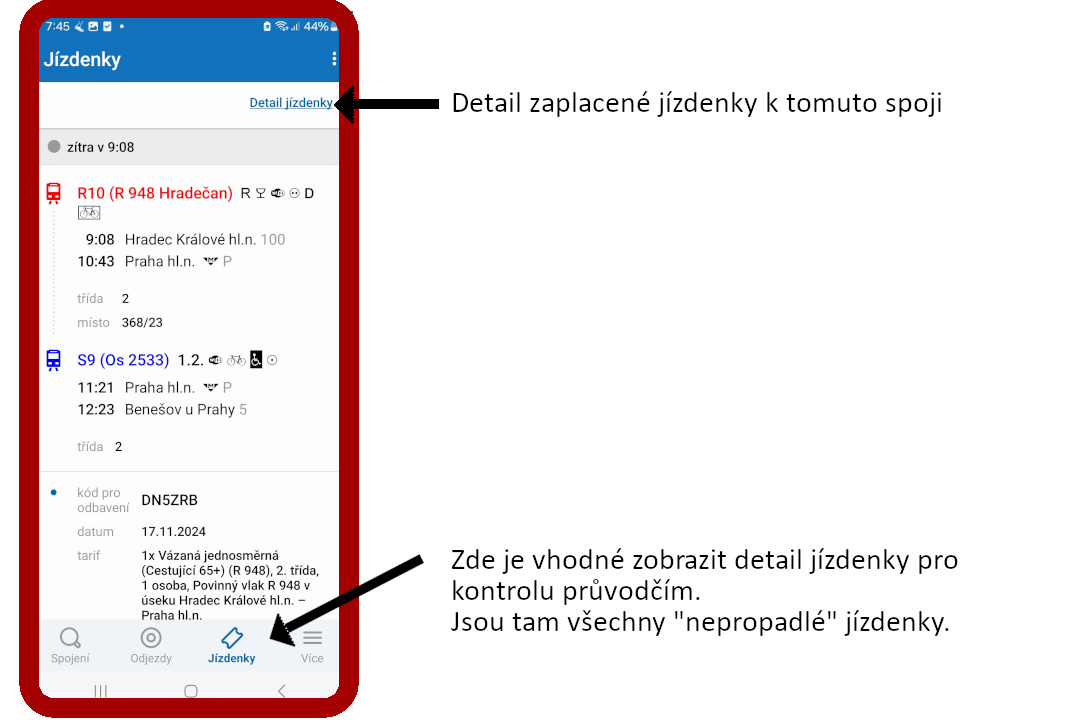Tap the wheelchair accessibility icon on S9
Viewport: 1080px width, 720px height.
tap(256, 360)
